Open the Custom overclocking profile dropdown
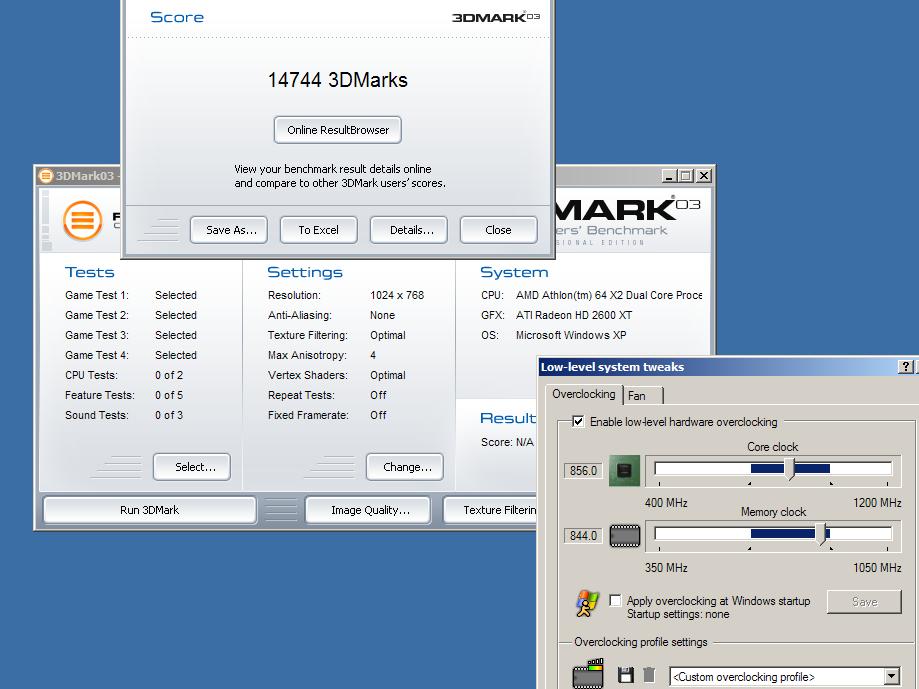Viewport: 919px width, 689px height. pos(891,677)
